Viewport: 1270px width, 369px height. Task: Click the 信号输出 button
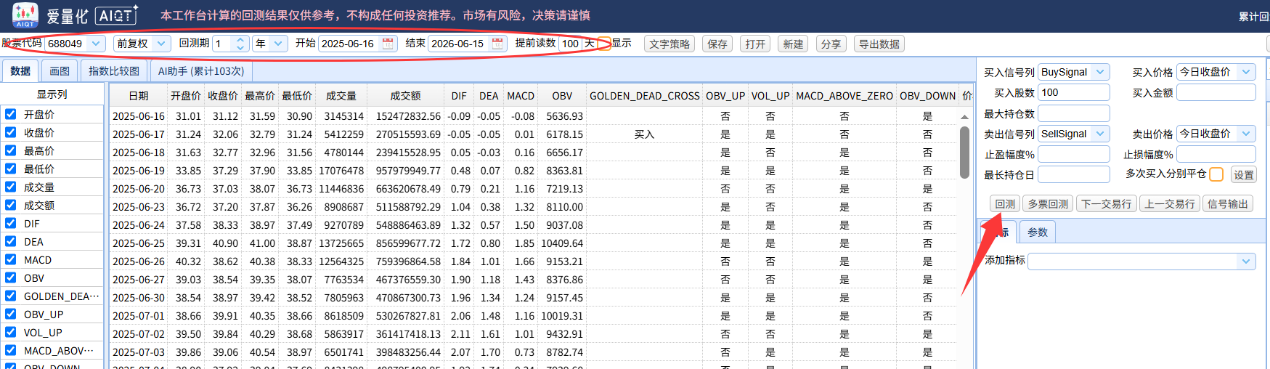1228,203
